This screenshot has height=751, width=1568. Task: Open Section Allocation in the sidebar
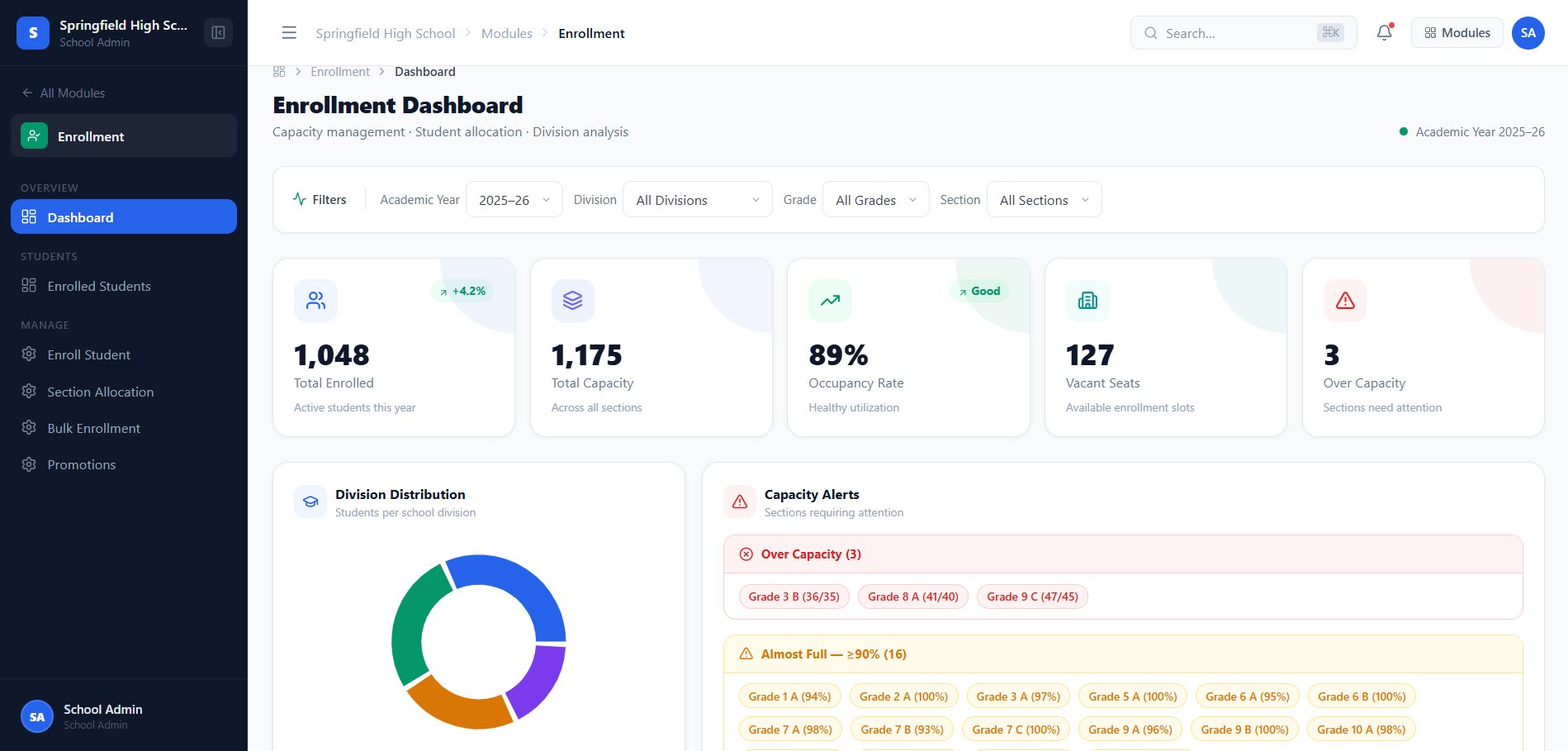pos(124,392)
